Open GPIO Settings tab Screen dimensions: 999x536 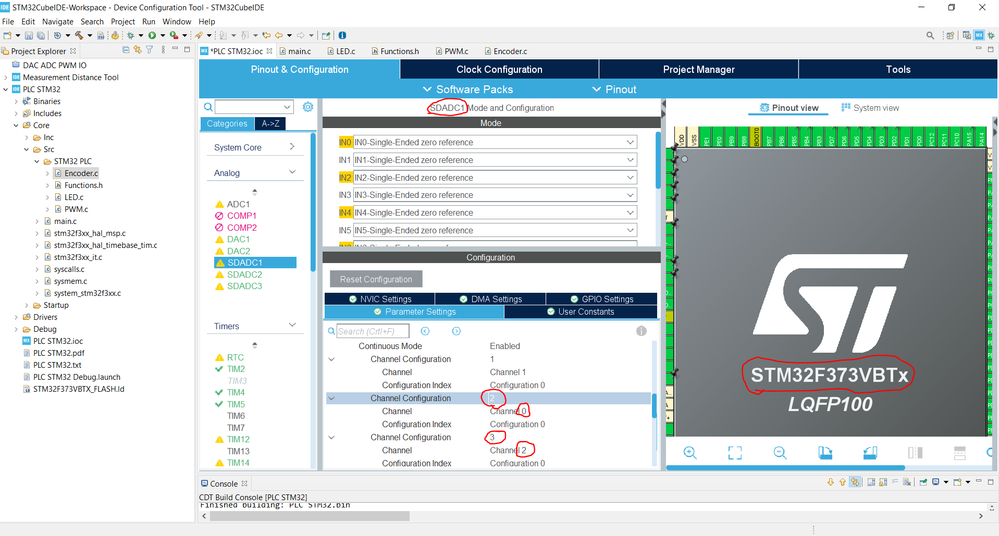[x=601, y=299]
